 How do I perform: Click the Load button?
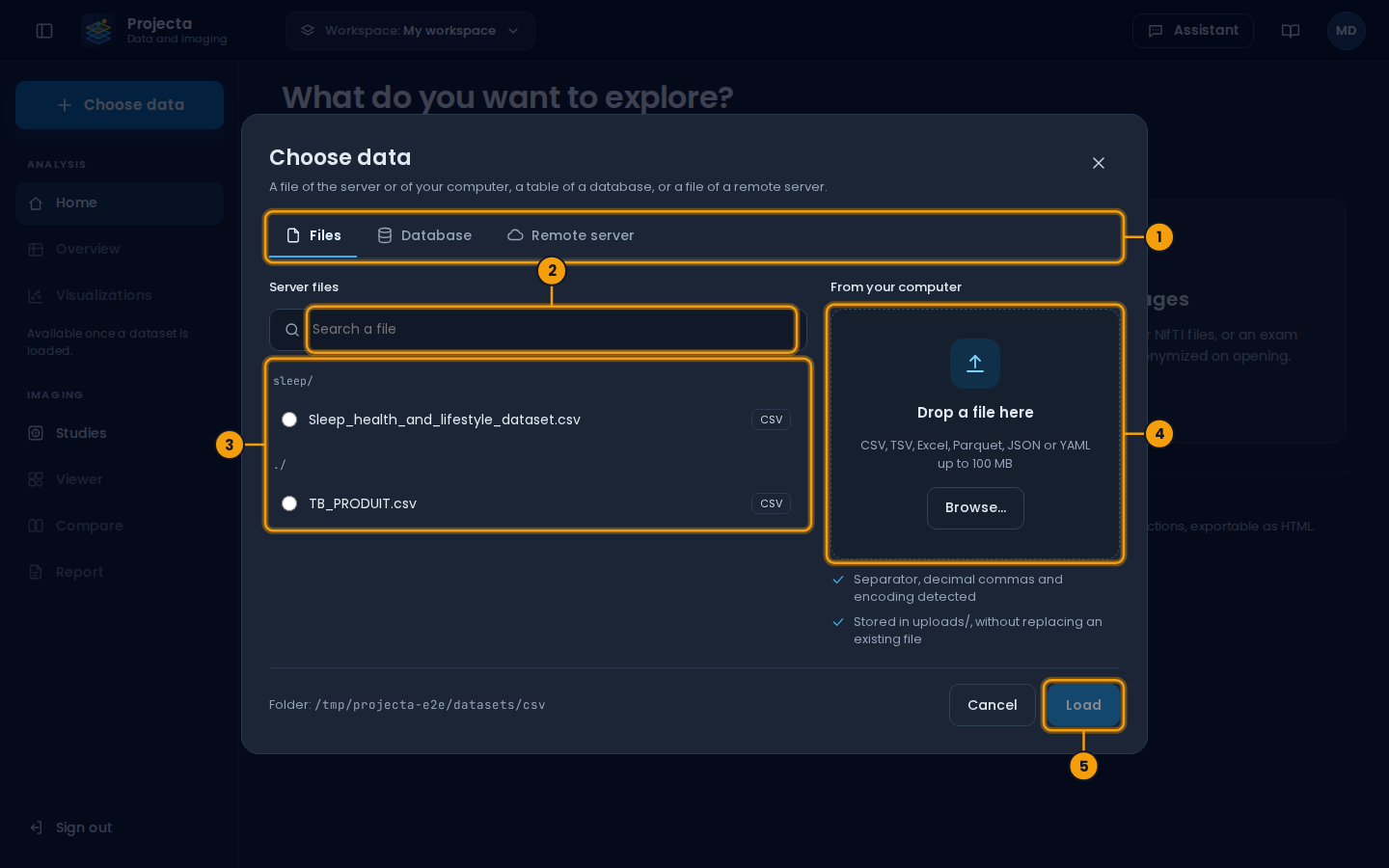1083,705
